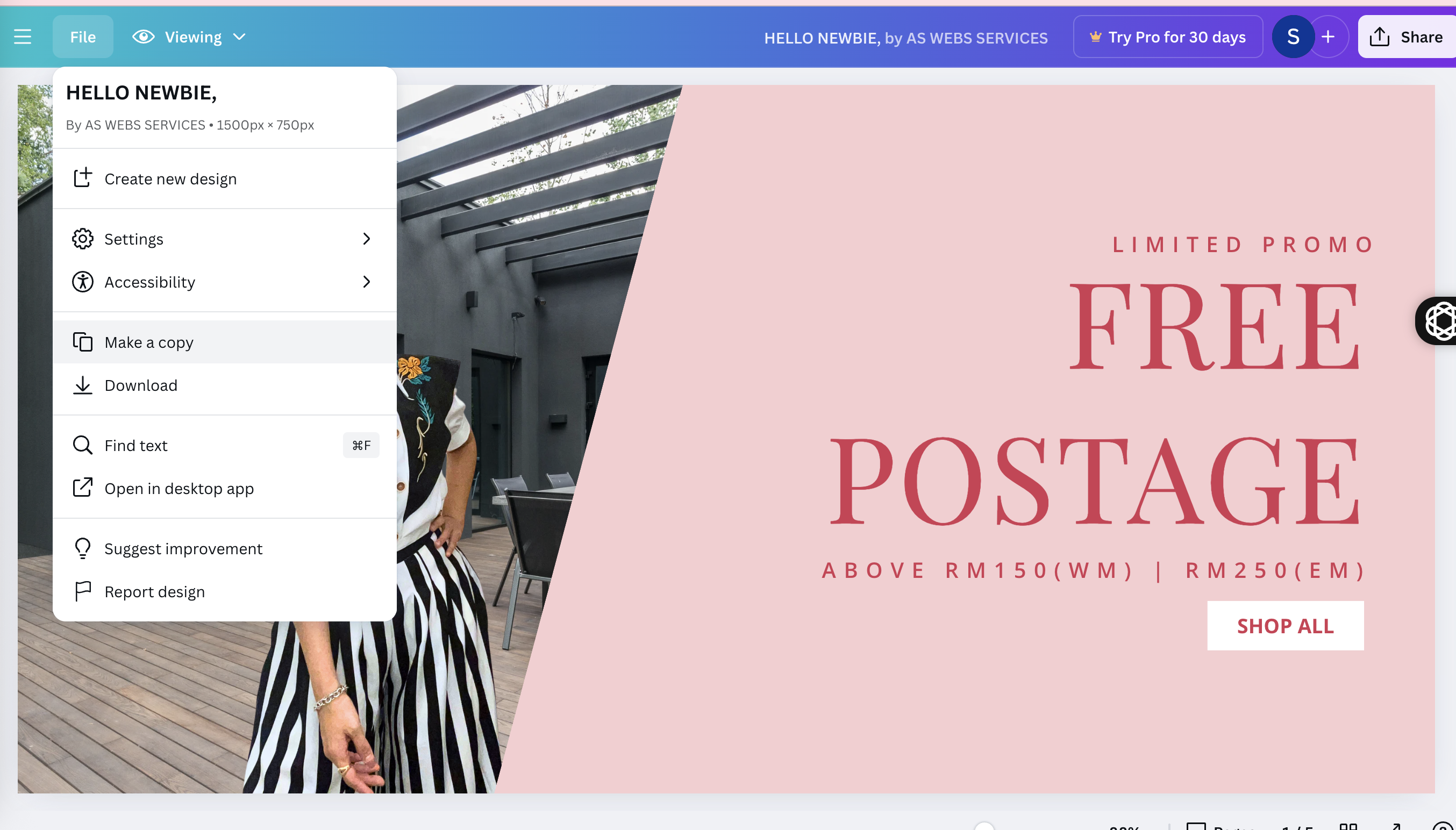Click the Find text magnifier icon
1456x830 pixels.
coord(83,445)
